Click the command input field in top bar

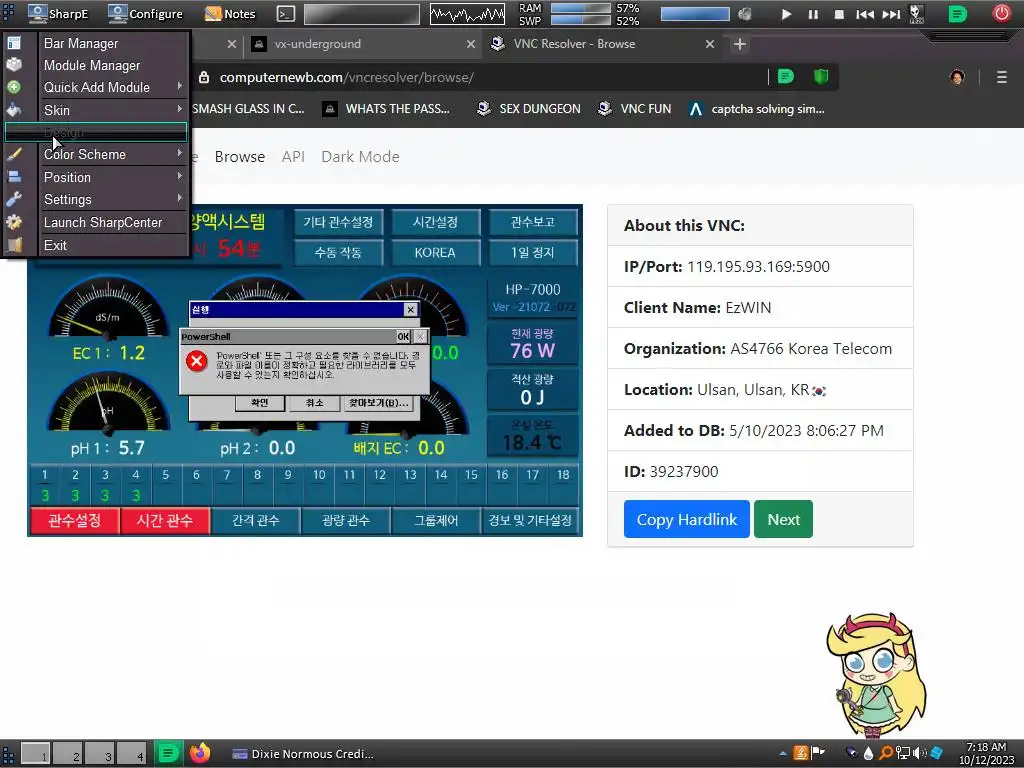(362, 14)
